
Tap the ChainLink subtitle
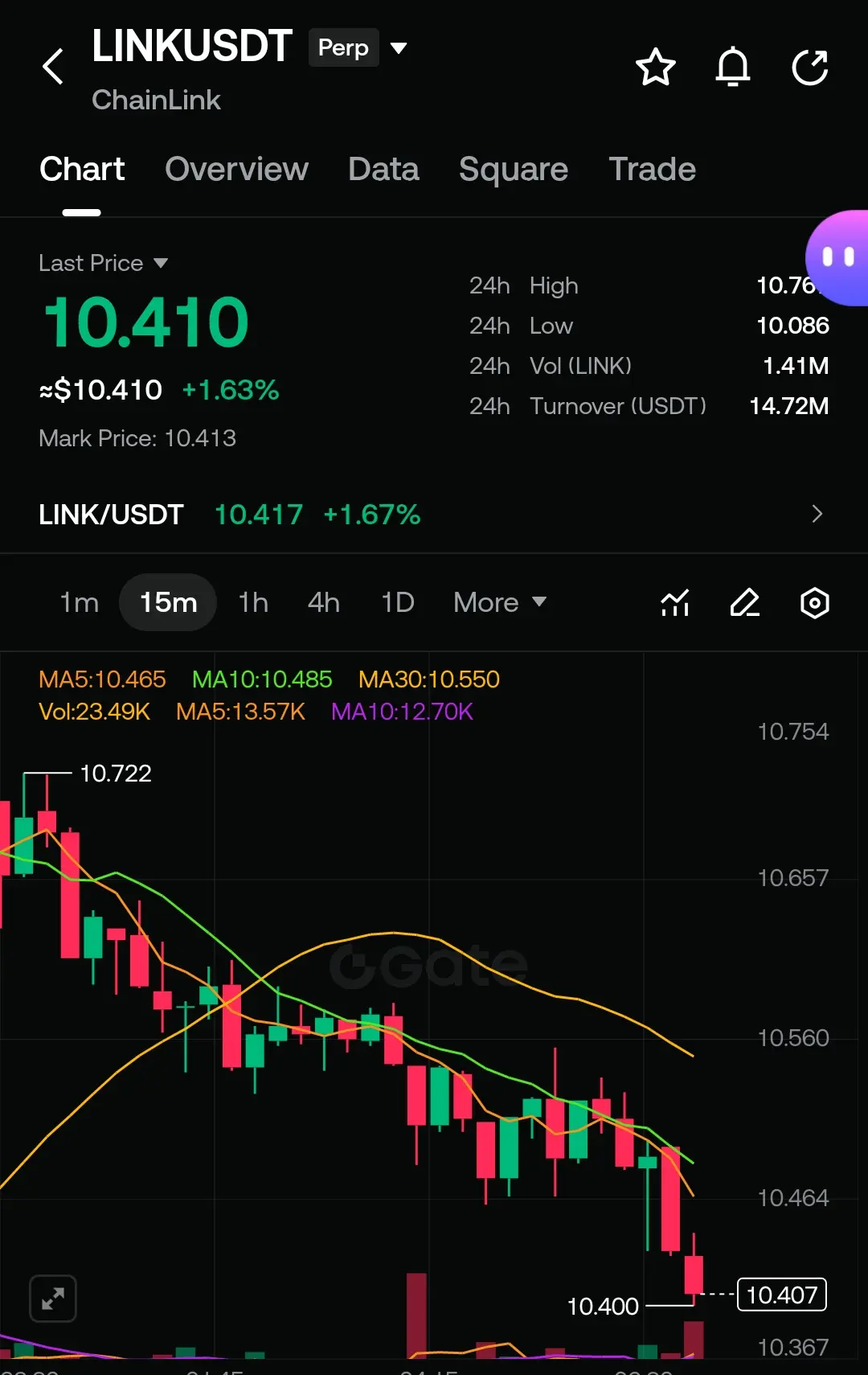(156, 100)
